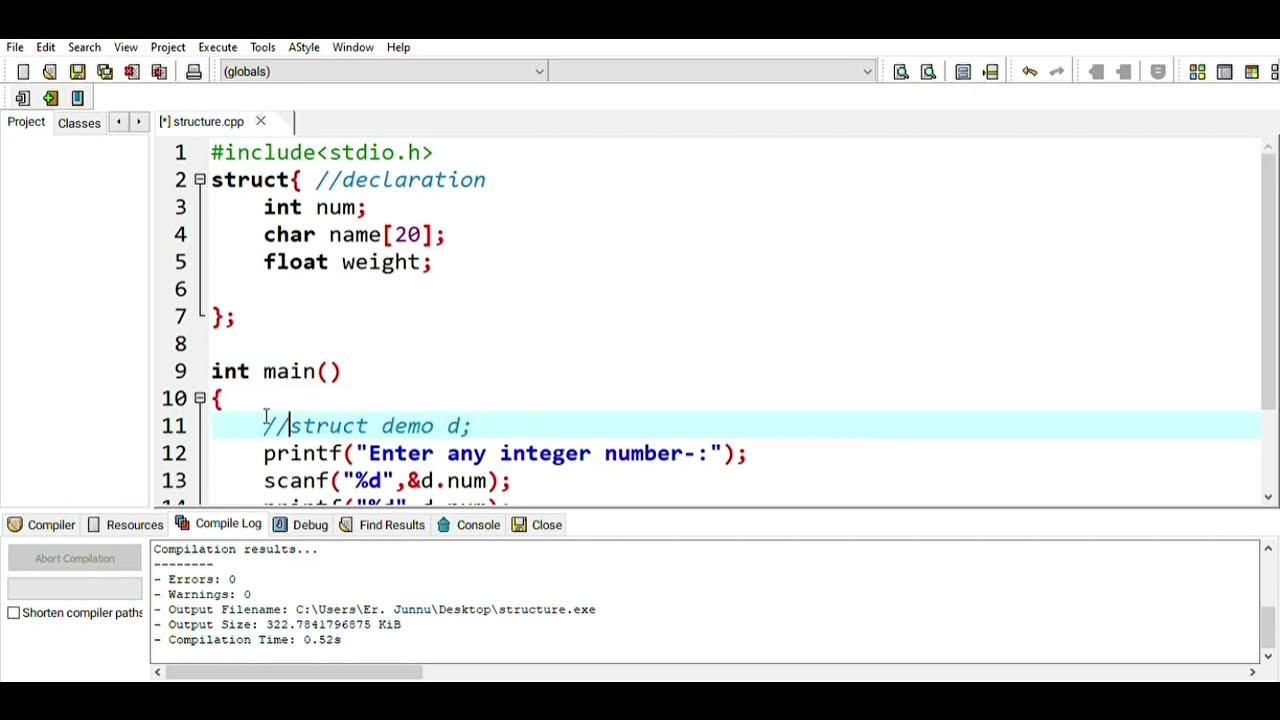Open the Edit menu

click(x=46, y=47)
